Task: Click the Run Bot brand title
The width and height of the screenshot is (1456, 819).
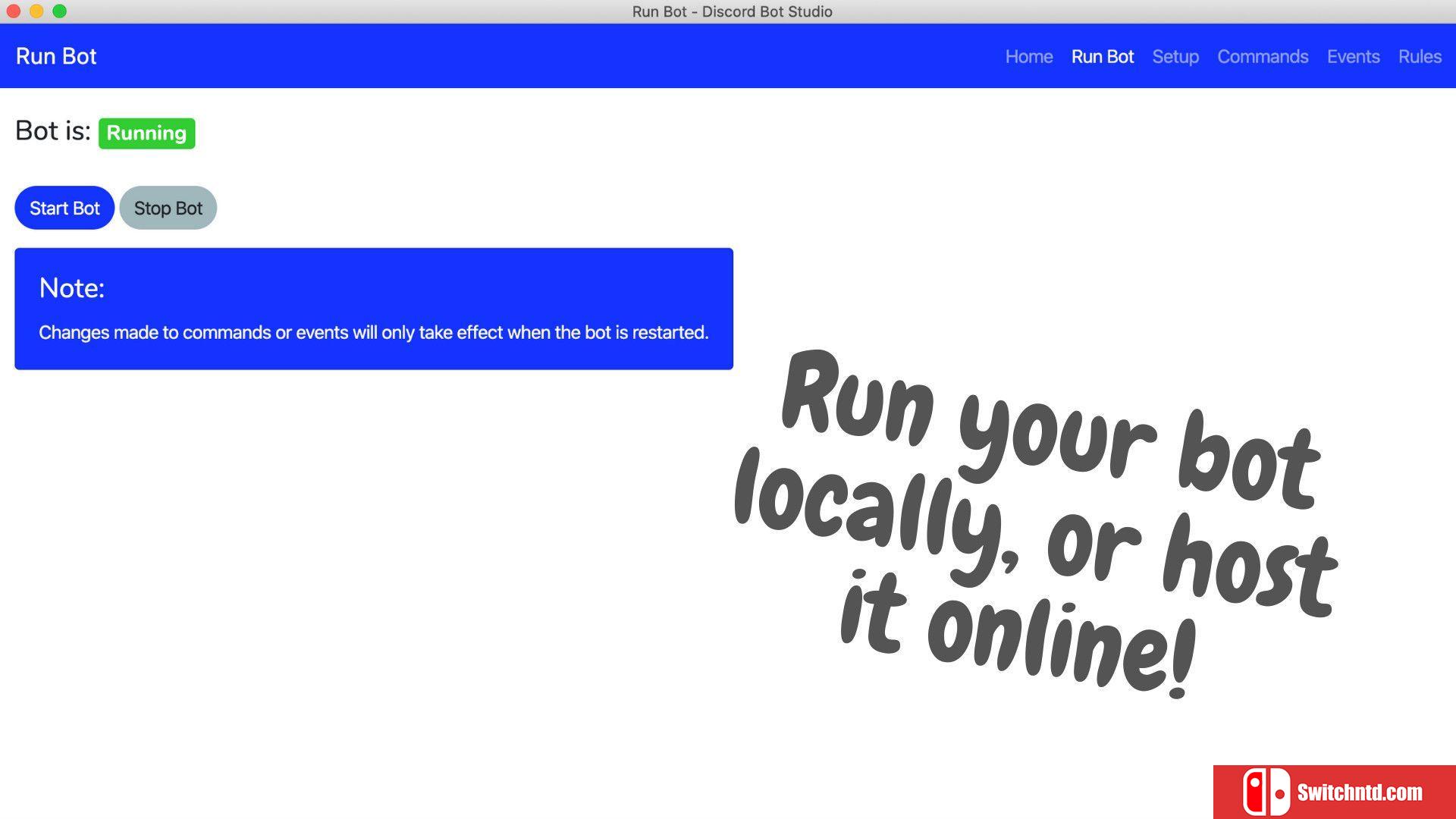Action: 56,56
